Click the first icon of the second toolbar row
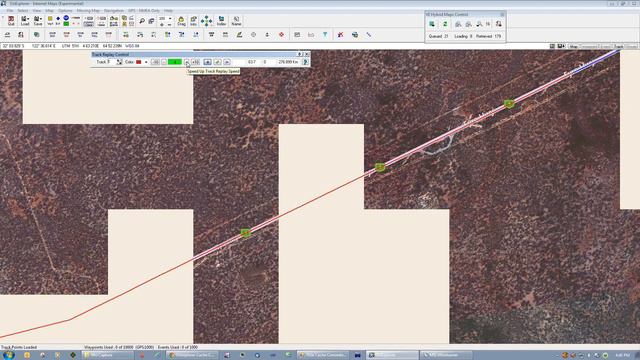Screen dimensions: 640x360 [7, 35]
